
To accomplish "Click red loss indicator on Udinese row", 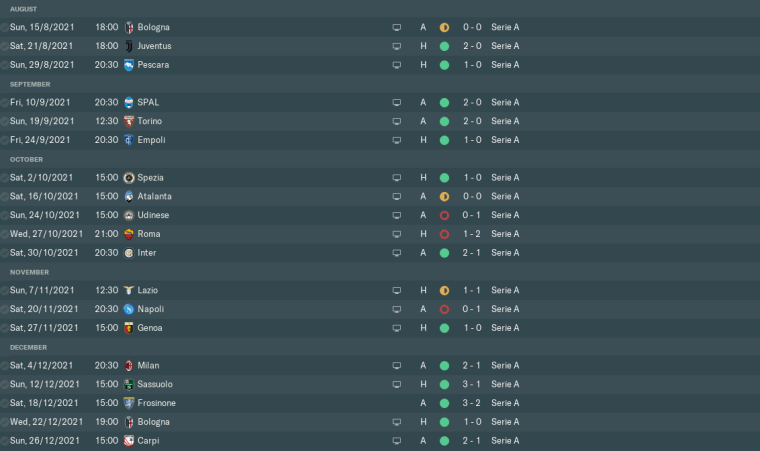I will click(x=444, y=215).
